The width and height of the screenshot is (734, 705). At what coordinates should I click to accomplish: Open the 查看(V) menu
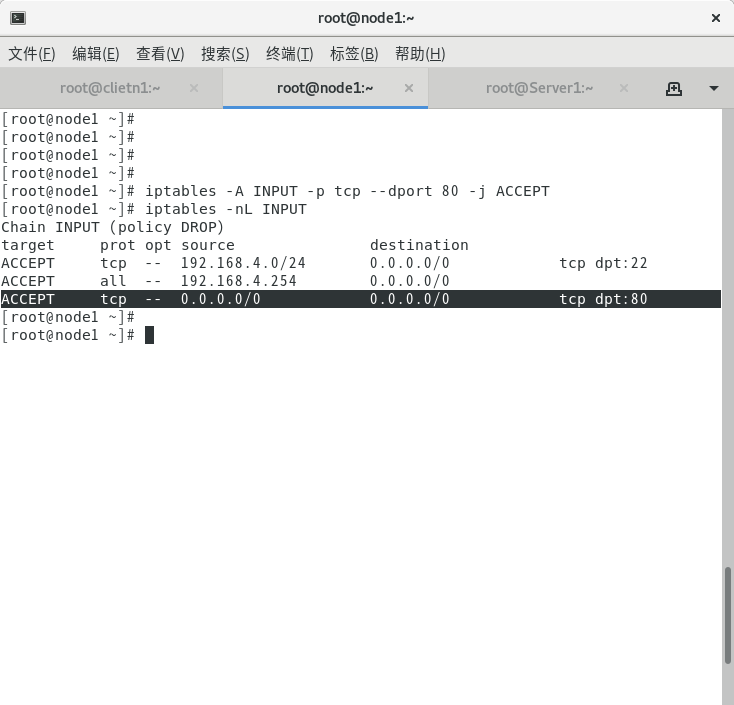160,54
